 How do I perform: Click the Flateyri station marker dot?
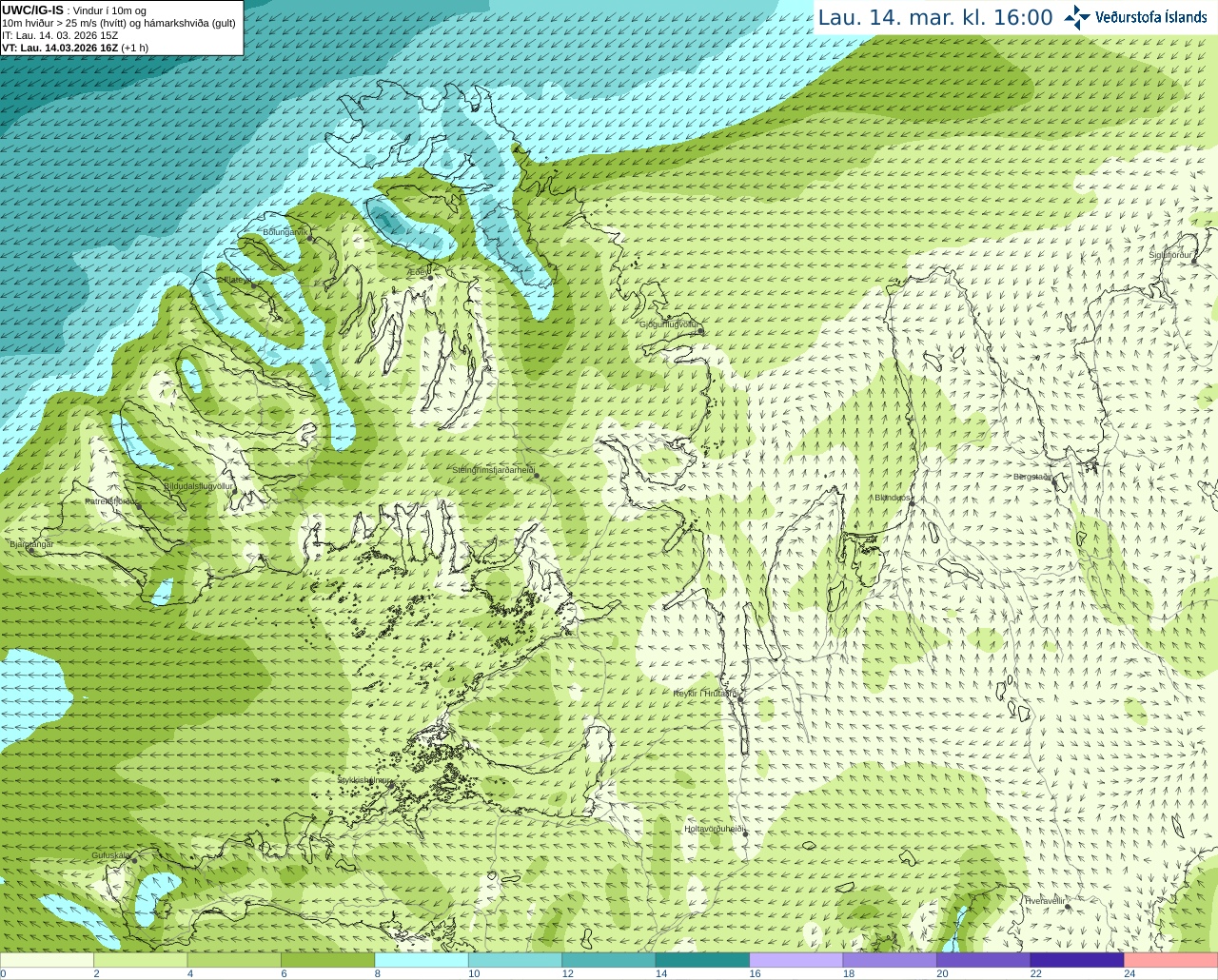pos(252,285)
